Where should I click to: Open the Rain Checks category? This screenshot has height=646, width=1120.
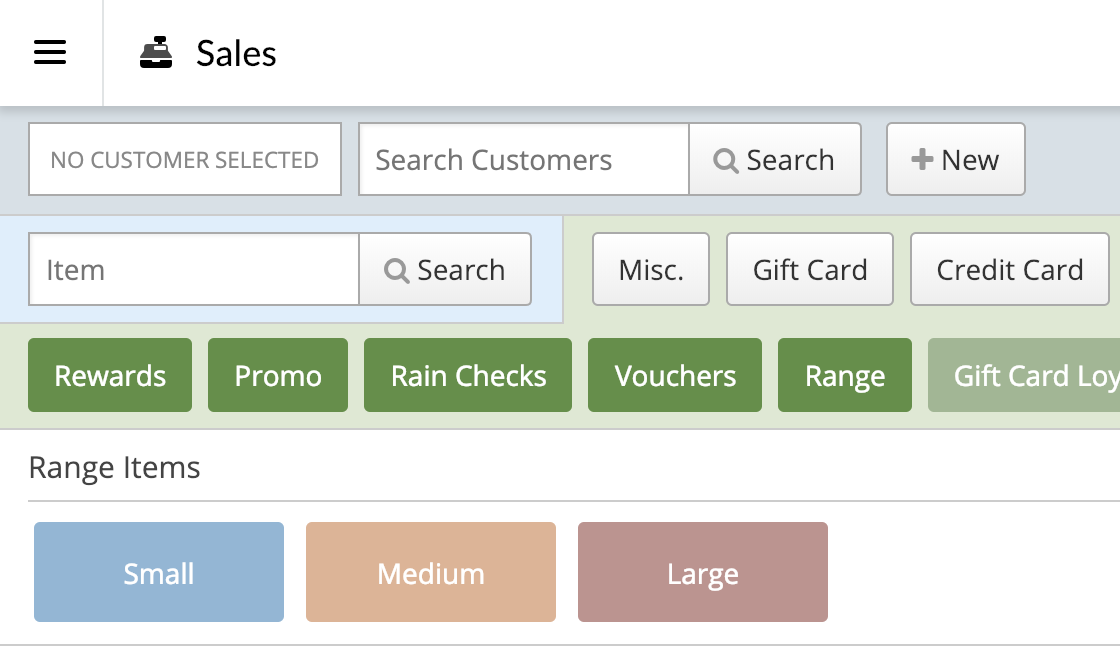click(x=468, y=375)
